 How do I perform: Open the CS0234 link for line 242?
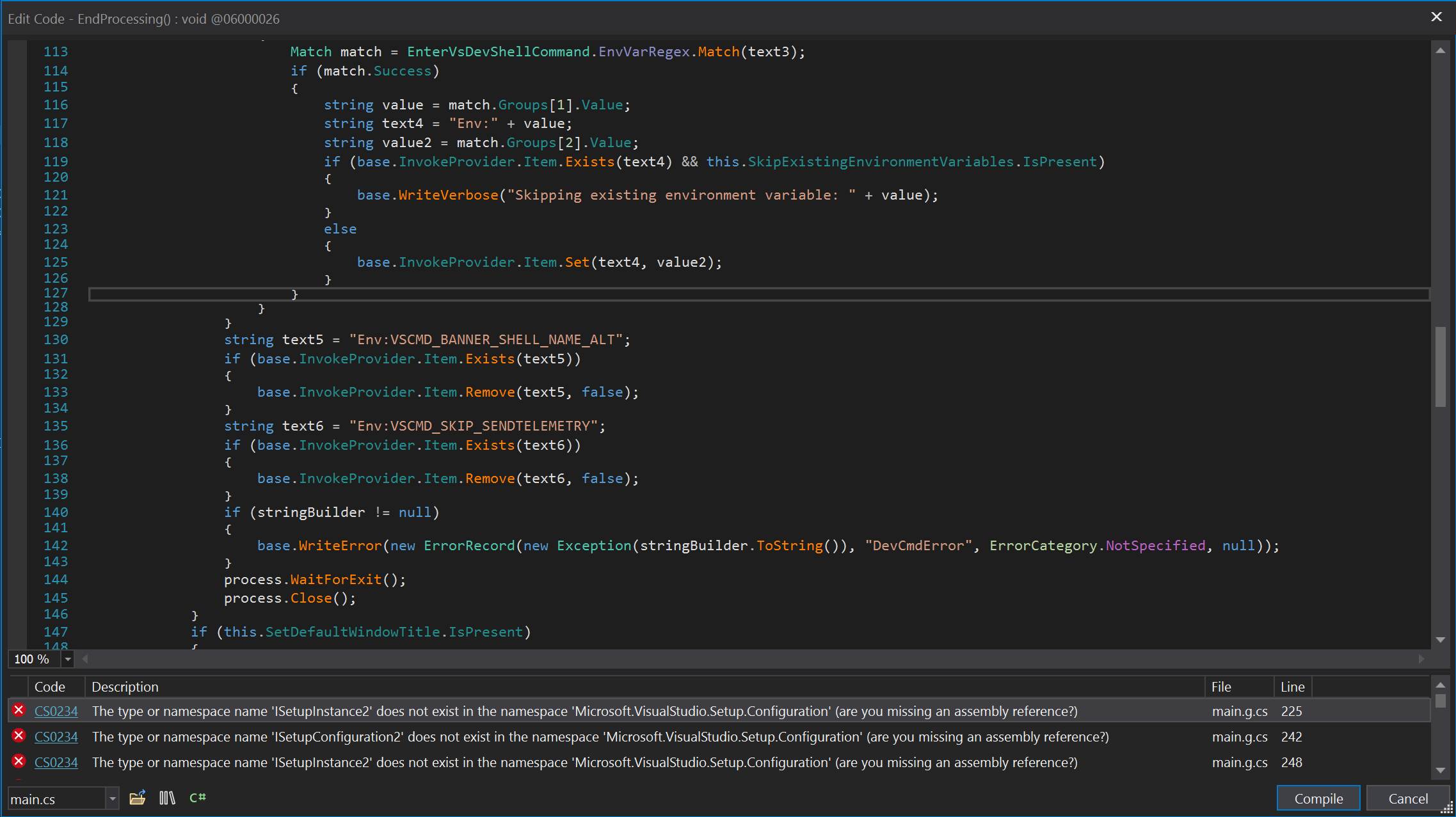point(56,736)
